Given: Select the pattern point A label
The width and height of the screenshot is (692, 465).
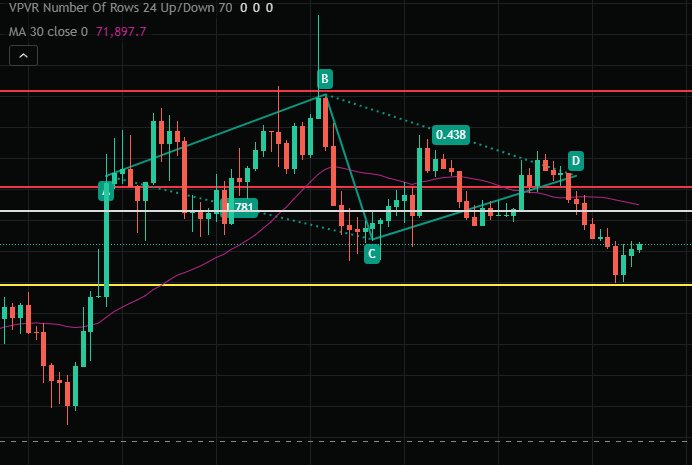Looking at the screenshot, I should tap(106, 192).
